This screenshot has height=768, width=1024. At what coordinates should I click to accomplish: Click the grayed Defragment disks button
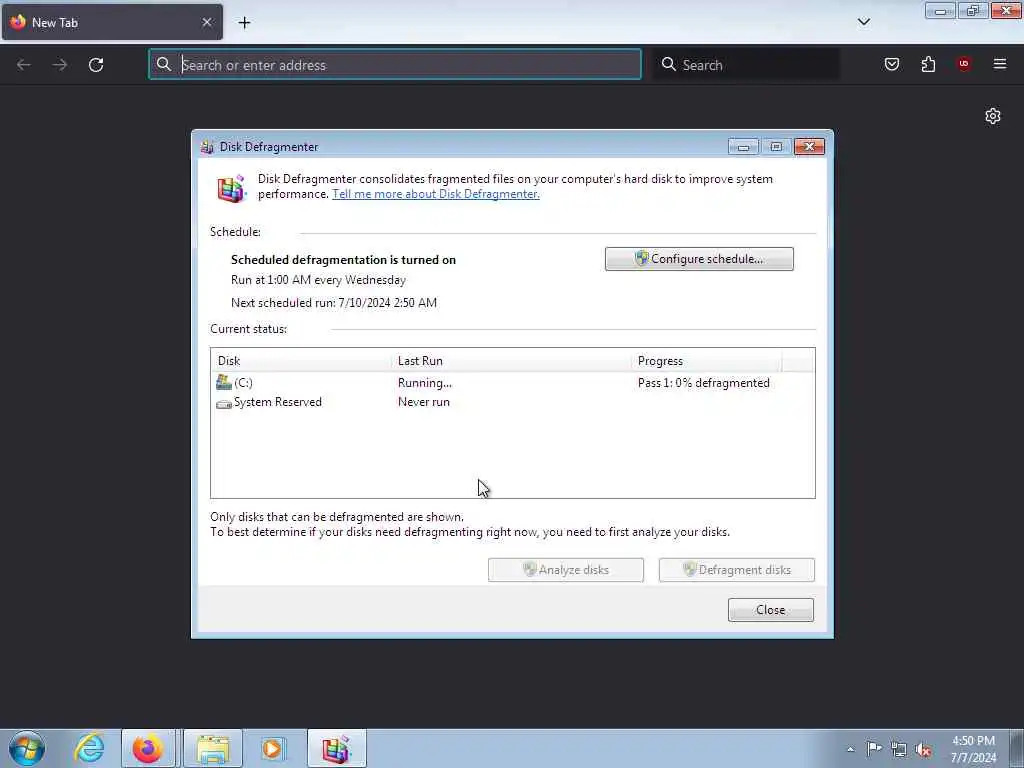(737, 569)
